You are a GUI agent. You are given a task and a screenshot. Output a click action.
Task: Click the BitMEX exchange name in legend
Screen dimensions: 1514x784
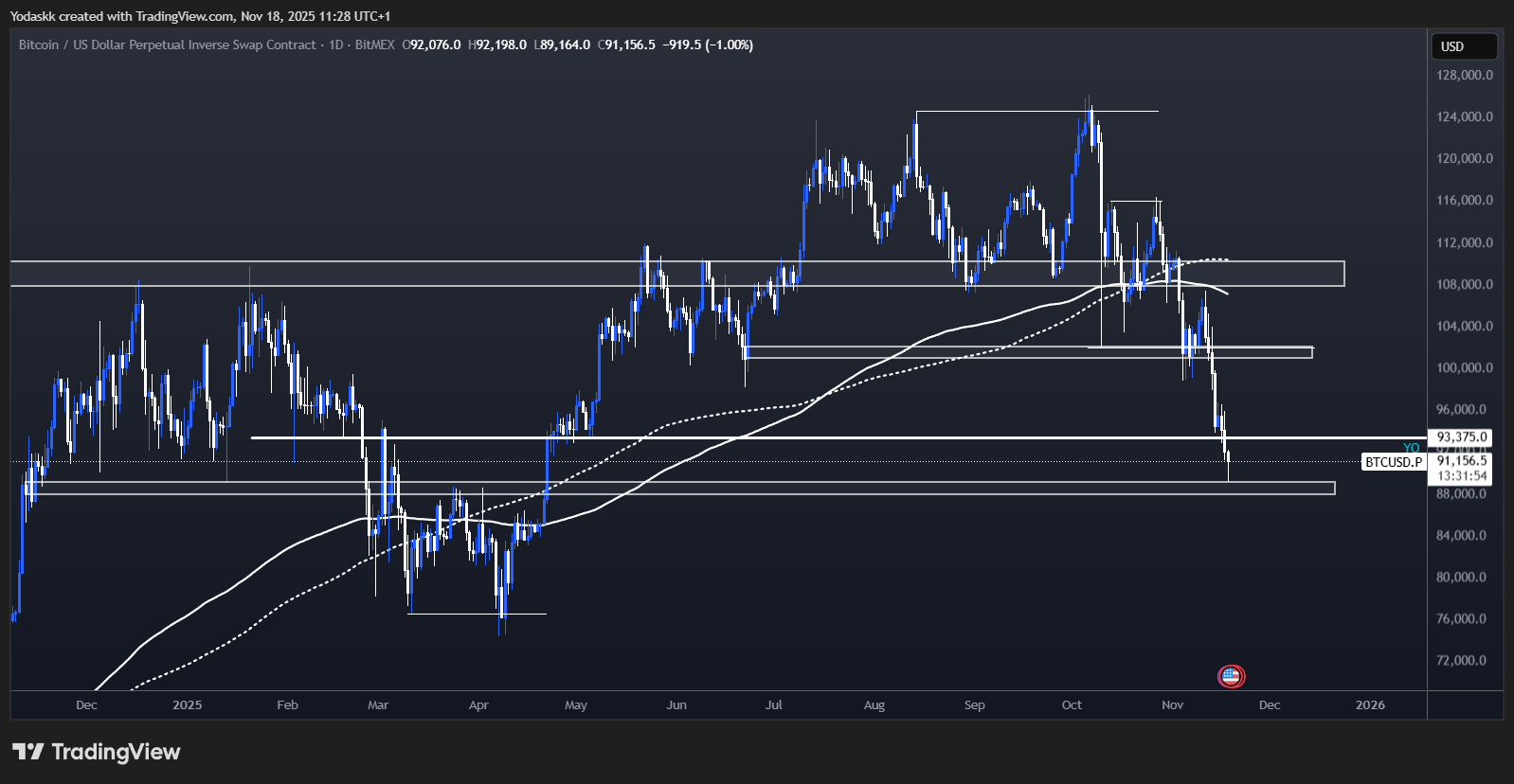pyautogui.click(x=374, y=45)
